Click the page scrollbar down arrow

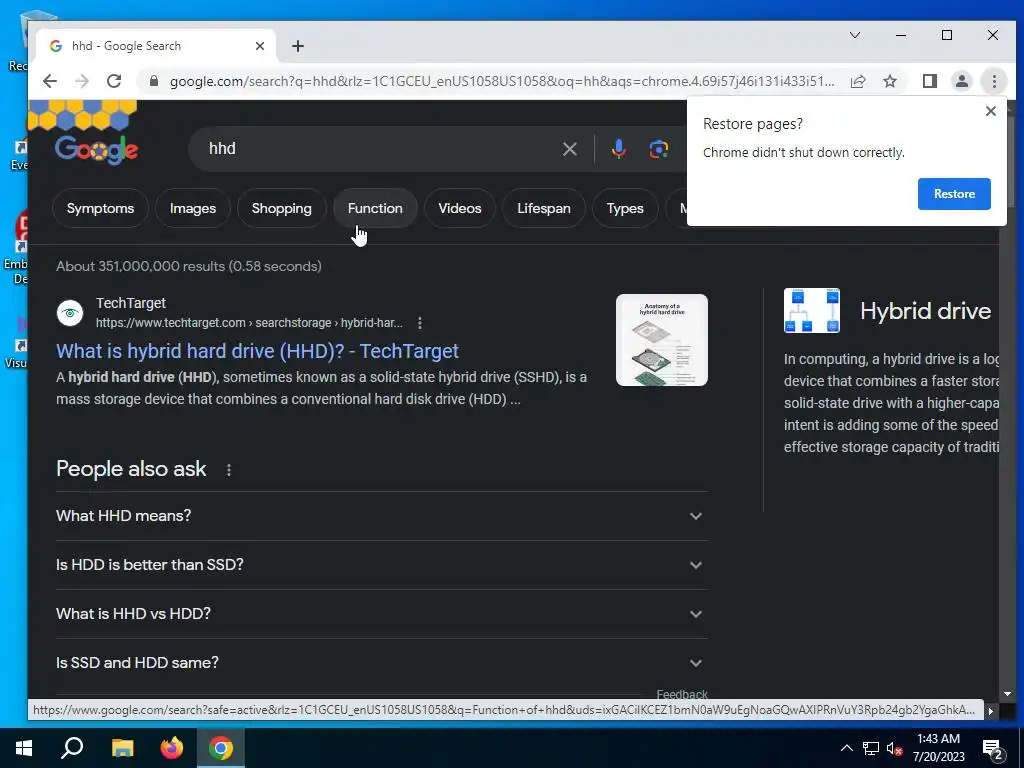1007,694
